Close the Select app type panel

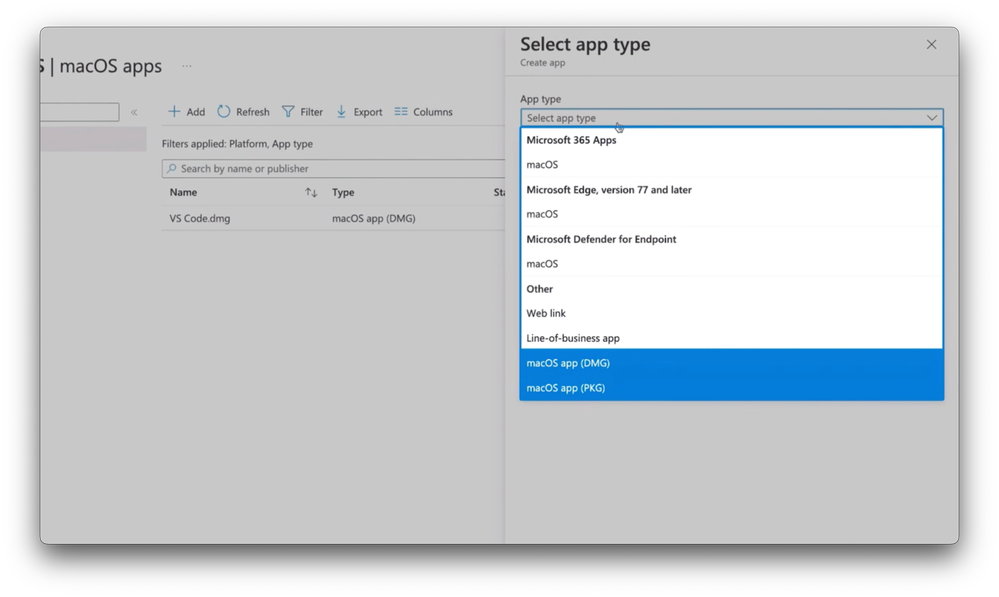coord(931,45)
